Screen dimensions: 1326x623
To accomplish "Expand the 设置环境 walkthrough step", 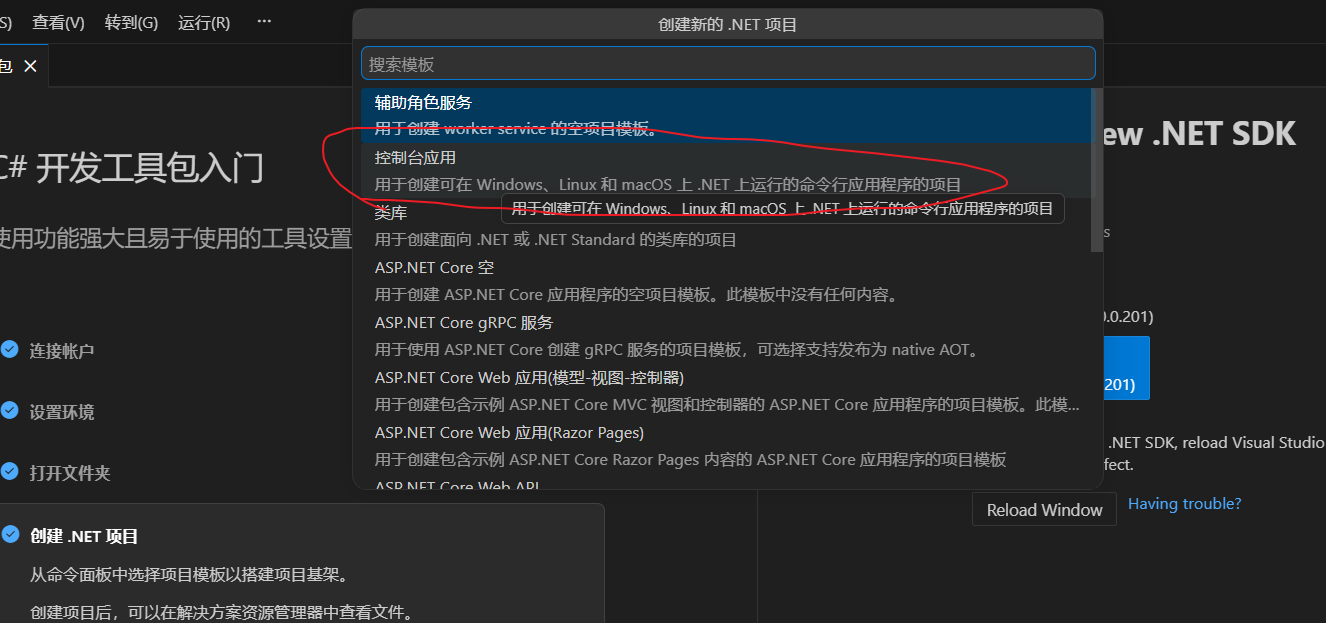I will coord(61,412).
